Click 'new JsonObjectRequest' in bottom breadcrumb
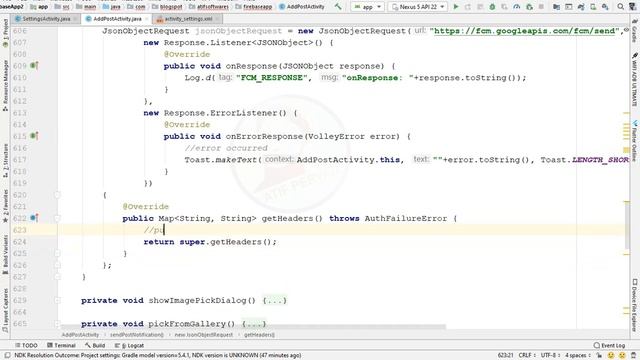The height and width of the screenshot is (360, 640). 204,335
